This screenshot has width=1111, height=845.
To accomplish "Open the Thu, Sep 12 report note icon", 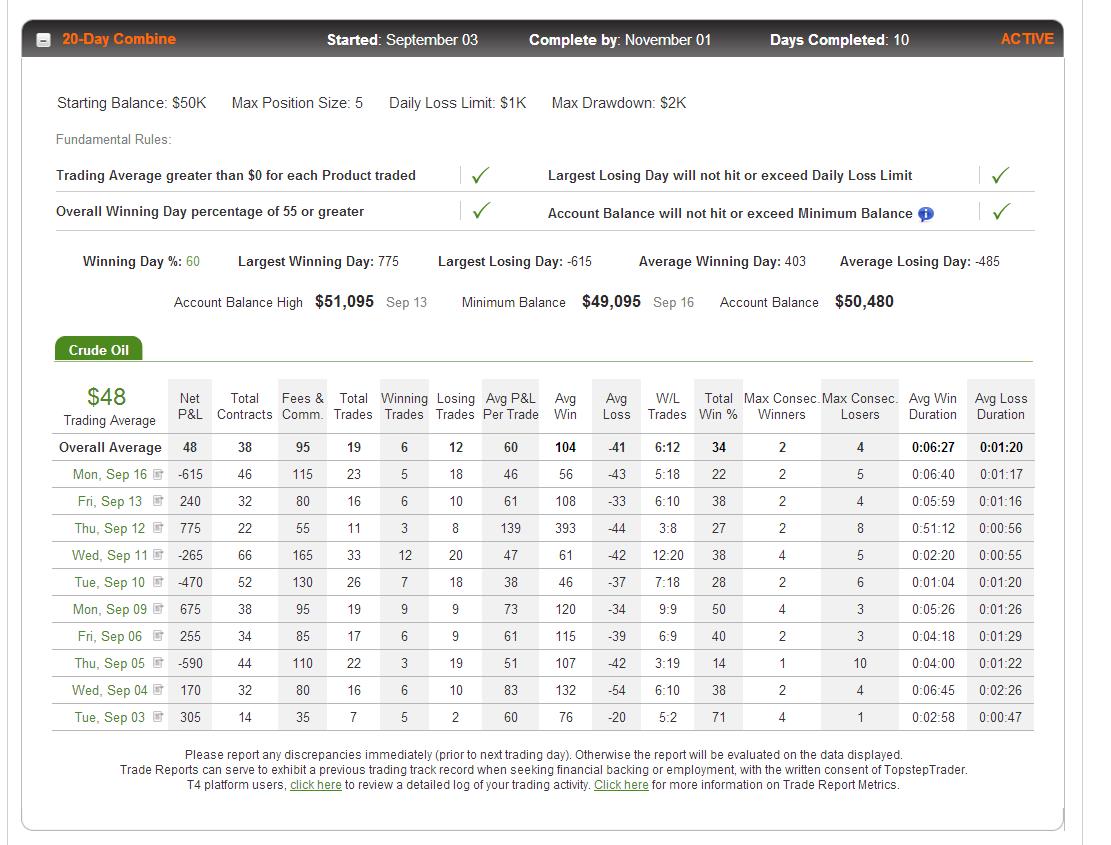I will pos(158,528).
